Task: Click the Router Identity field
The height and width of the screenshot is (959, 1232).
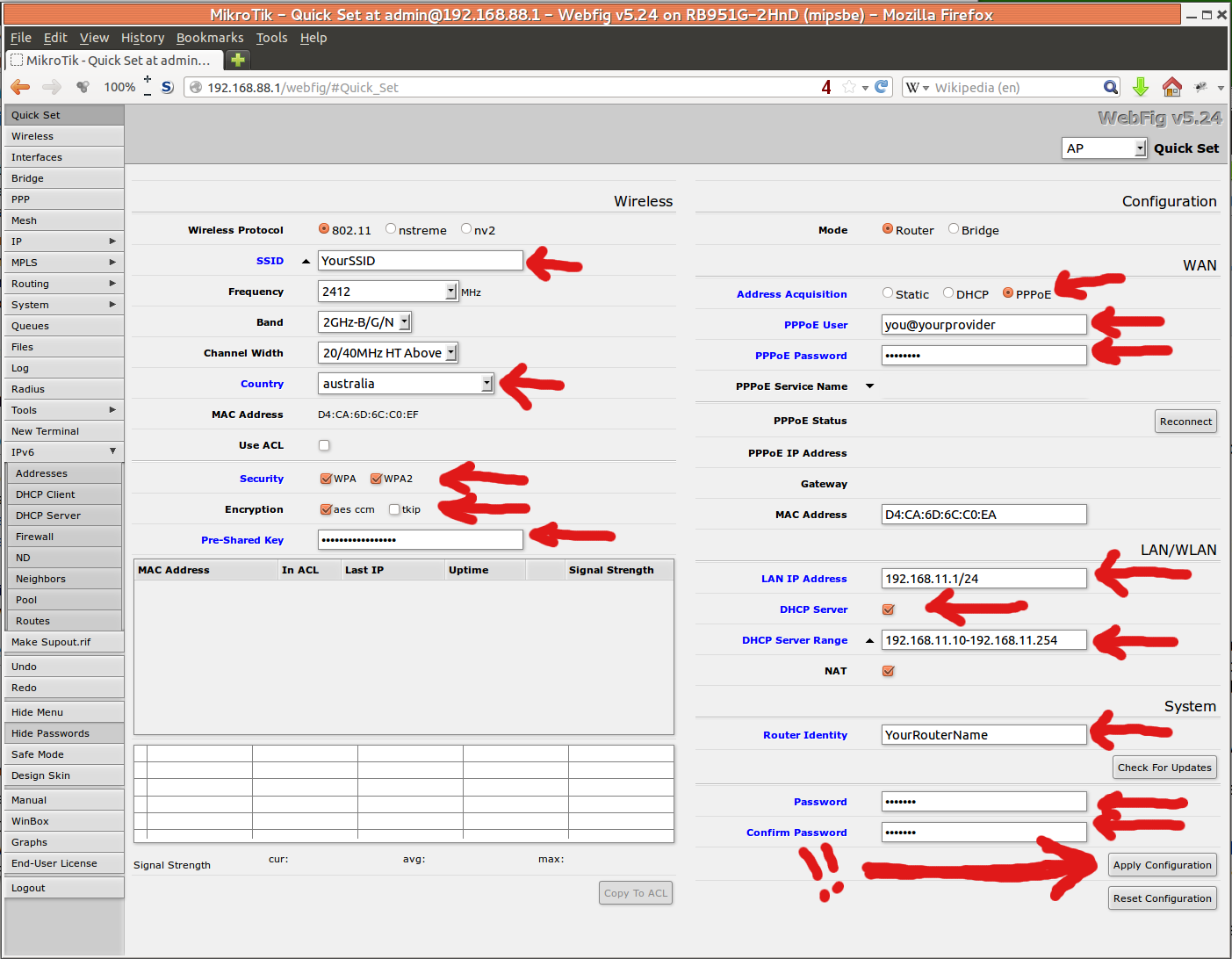Action: pyautogui.click(x=984, y=735)
